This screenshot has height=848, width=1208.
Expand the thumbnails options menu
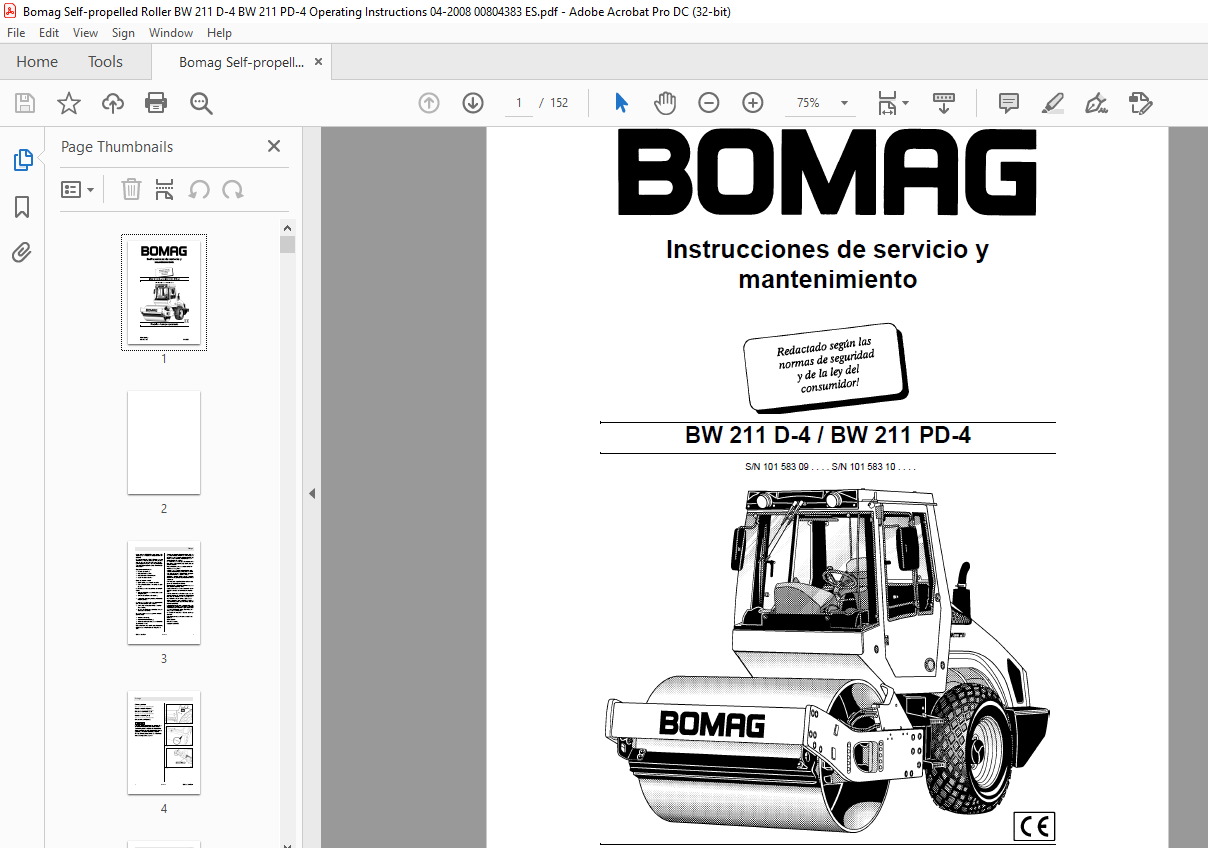pyautogui.click(x=78, y=189)
